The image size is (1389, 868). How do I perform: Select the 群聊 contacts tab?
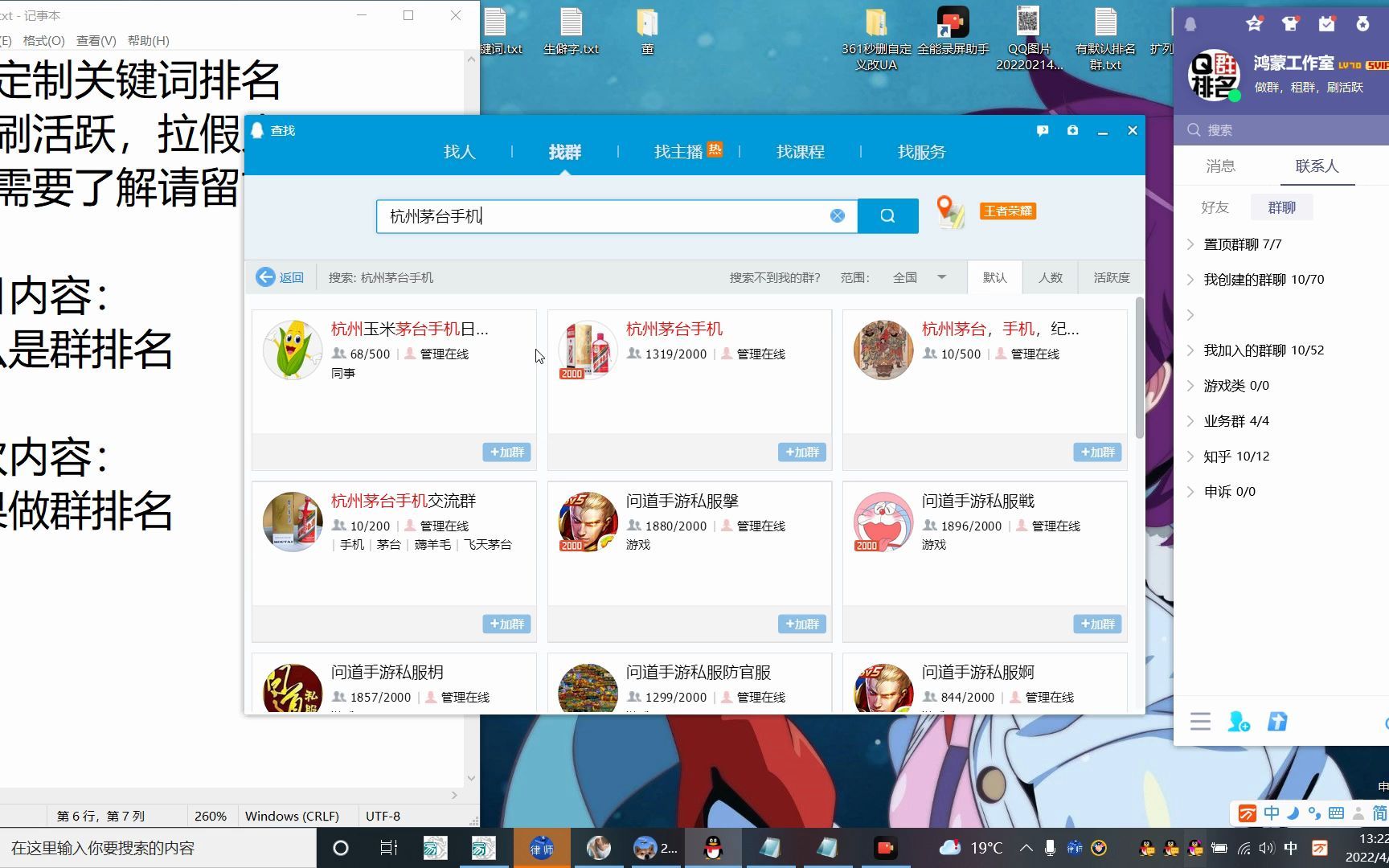(1281, 207)
